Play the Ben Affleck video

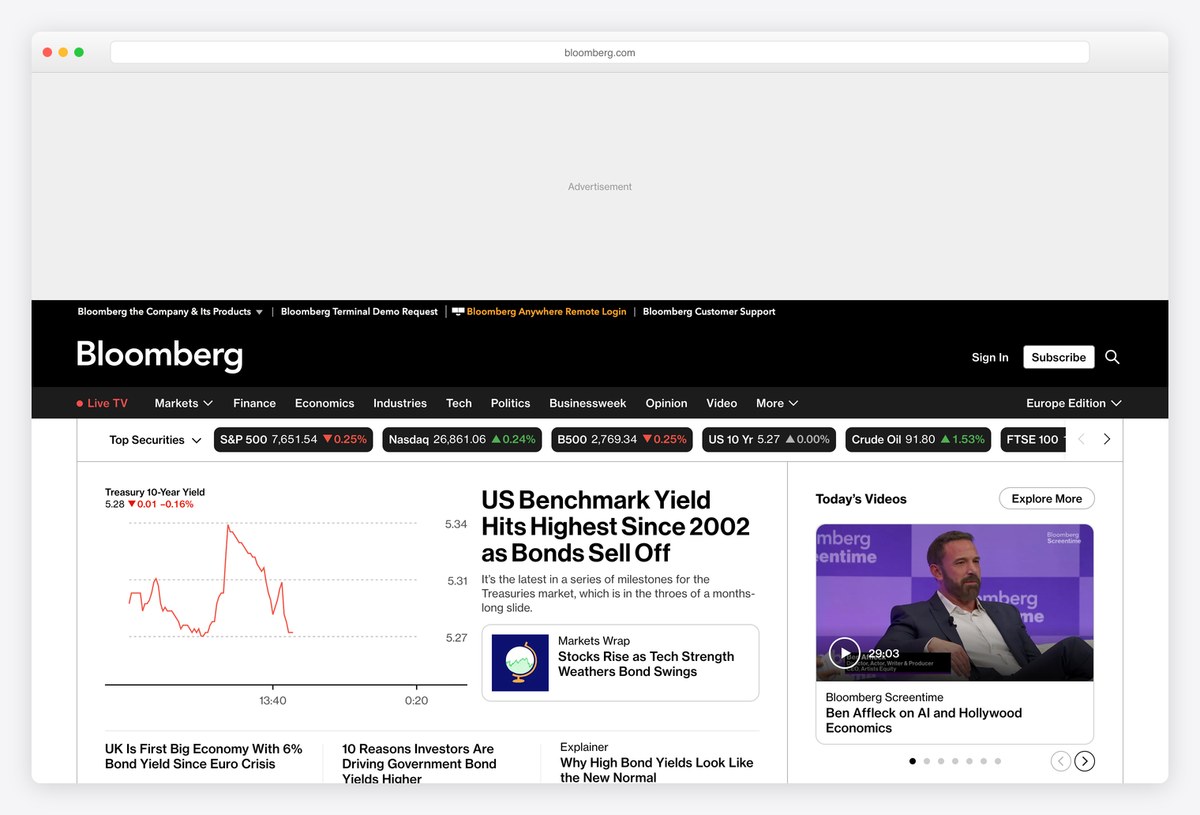click(845, 653)
